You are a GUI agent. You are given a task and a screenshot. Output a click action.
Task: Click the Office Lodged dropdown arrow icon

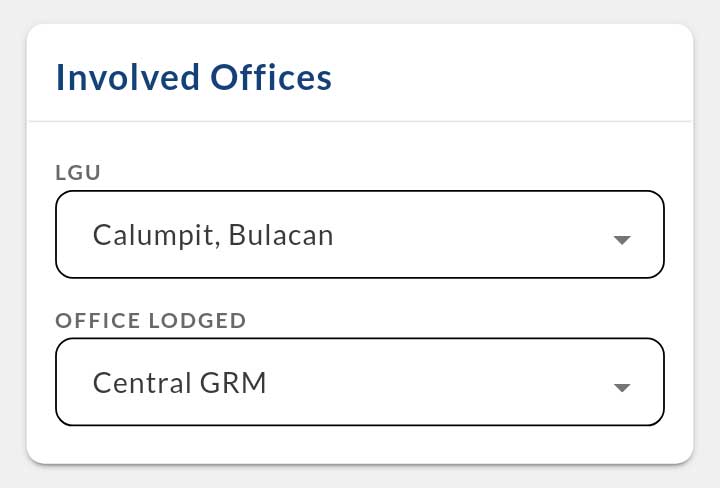[621, 387]
